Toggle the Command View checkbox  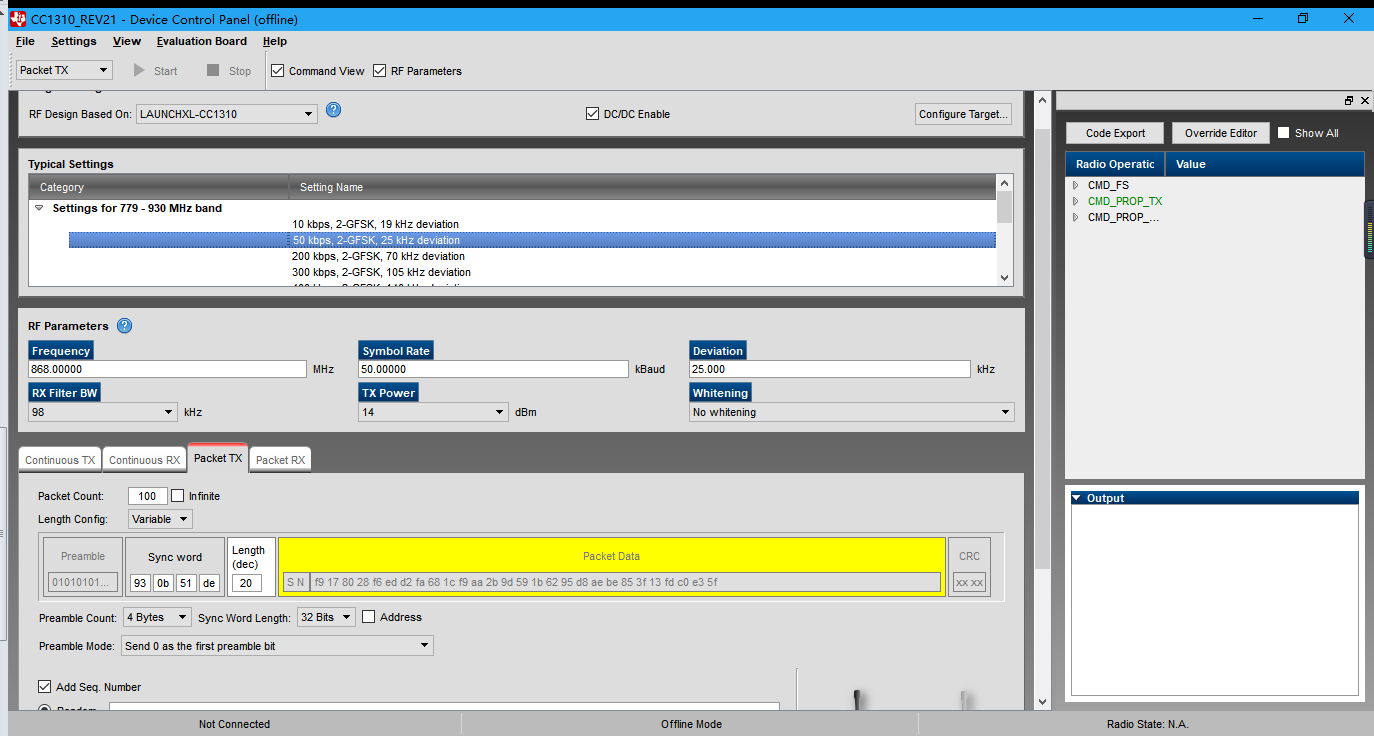278,71
